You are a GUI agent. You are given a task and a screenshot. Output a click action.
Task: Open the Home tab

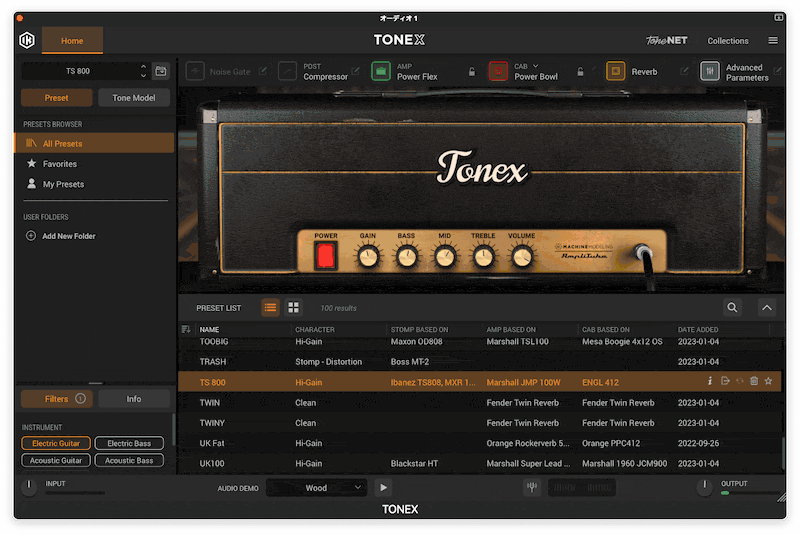click(x=72, y=41)
